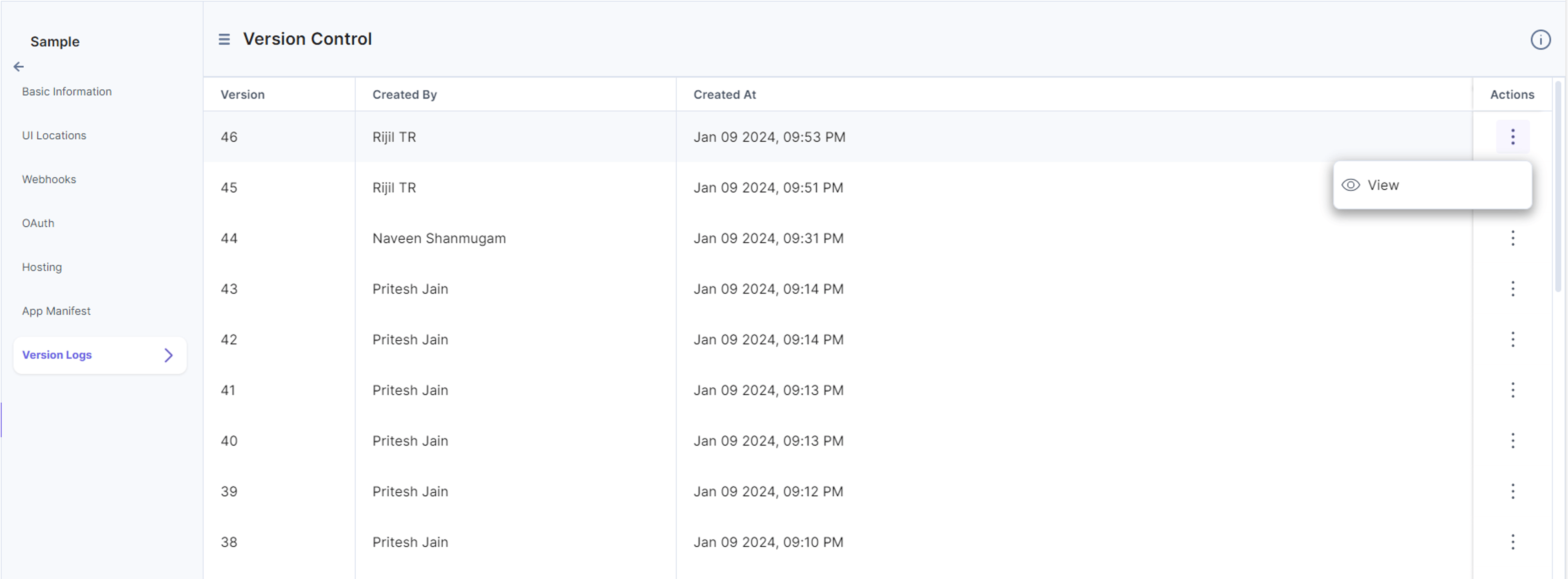Open actions menu for version 40
This screenshot has height=579, width=1568.
pyautogui.click(x=1512, y=441)
